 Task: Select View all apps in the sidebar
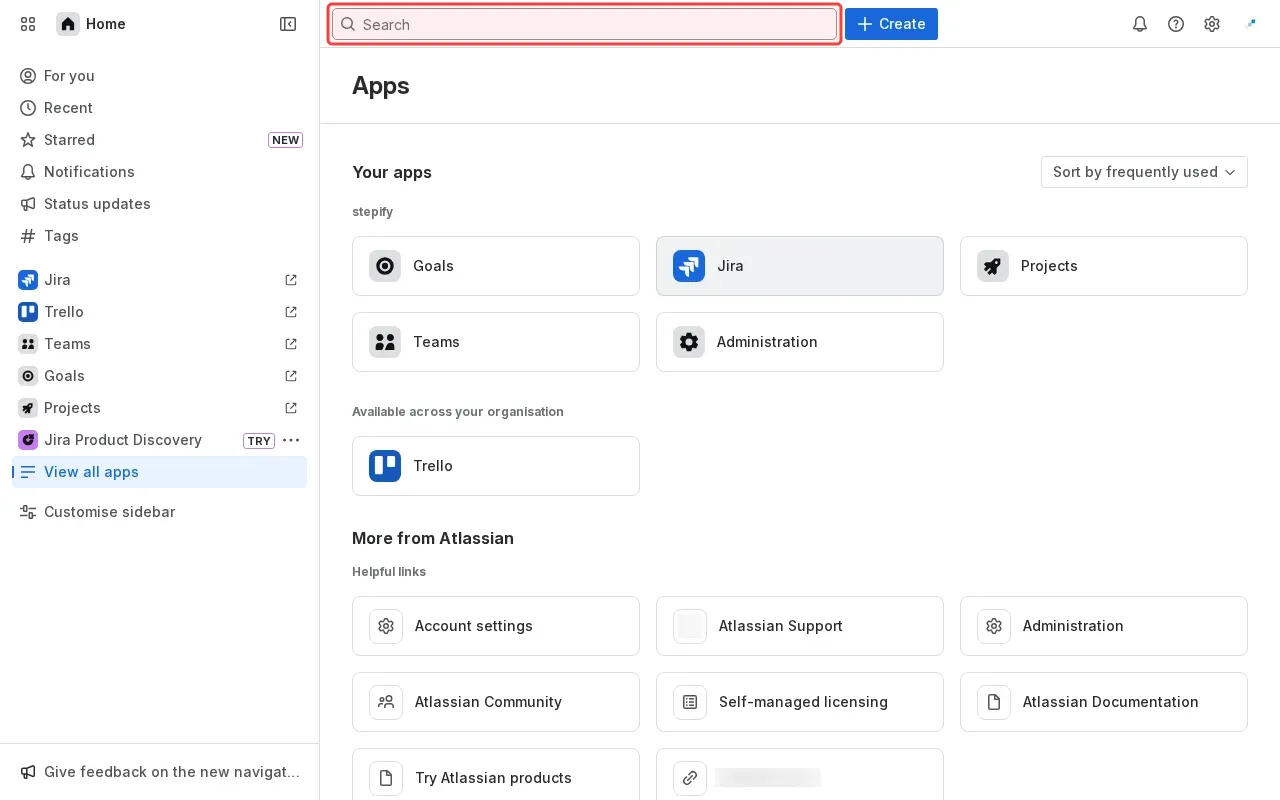click(x=91, y=472)
